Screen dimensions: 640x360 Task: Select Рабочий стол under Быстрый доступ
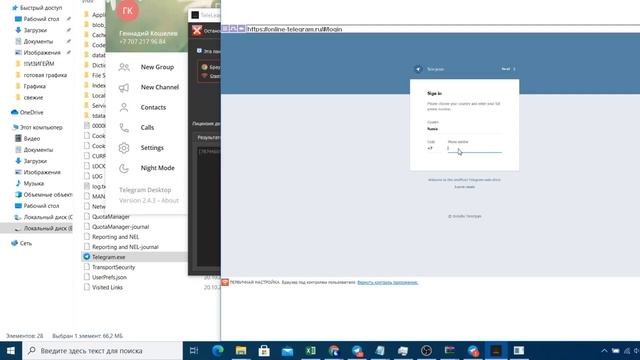coord(41,19)
